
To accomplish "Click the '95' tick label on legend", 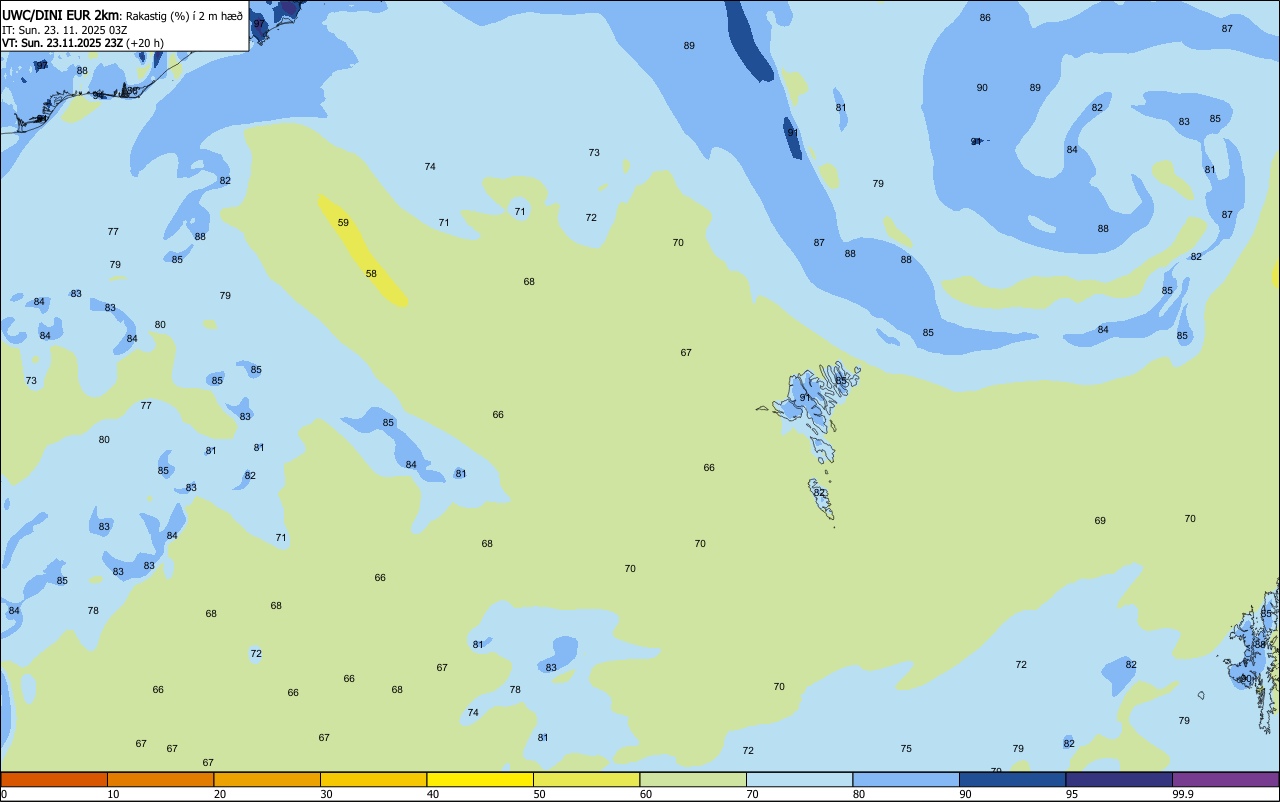I will coord(1072,794).
